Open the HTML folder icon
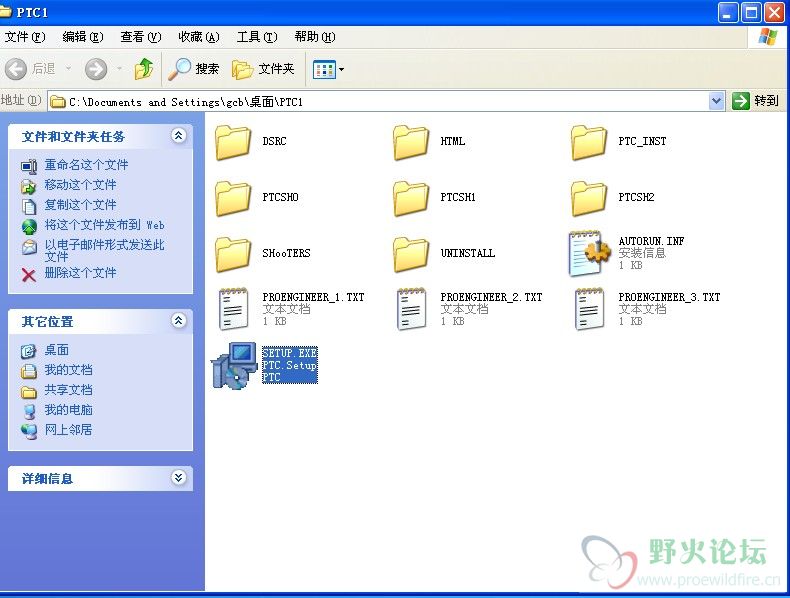The width and height of the screenshot is (790, 598). [411, 143]
